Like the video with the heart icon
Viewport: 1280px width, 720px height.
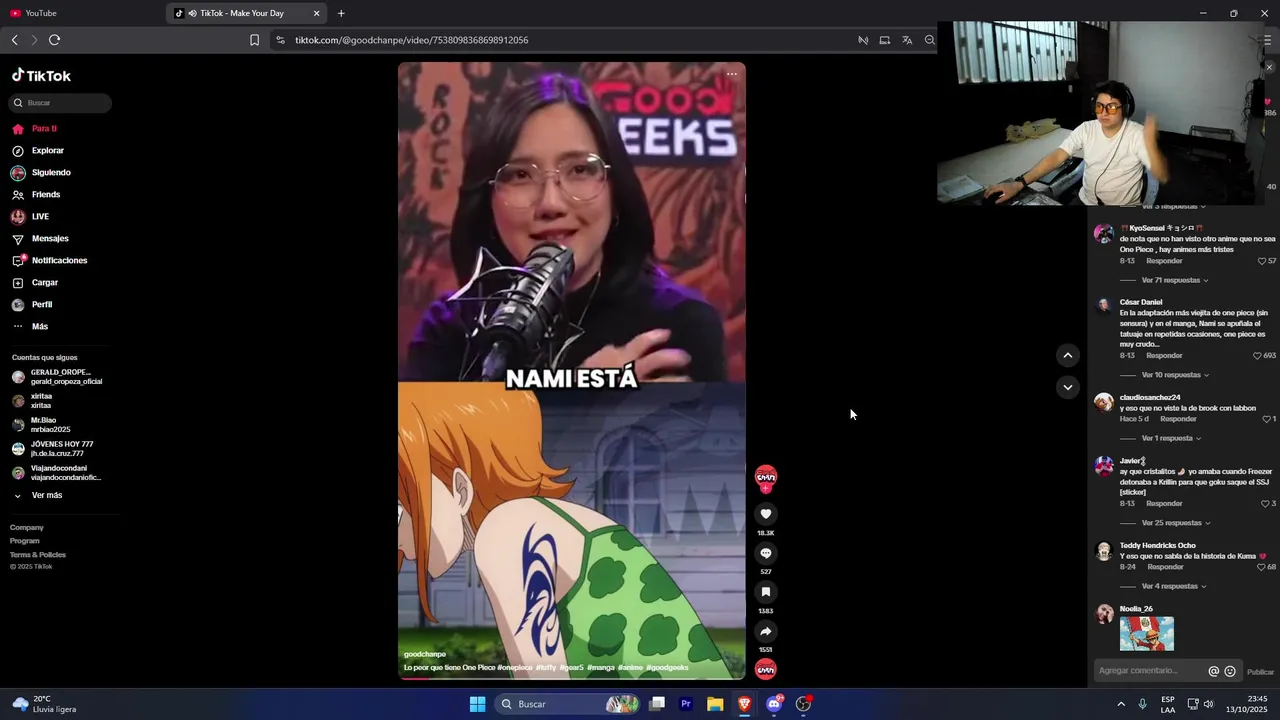tap(766, 514)
